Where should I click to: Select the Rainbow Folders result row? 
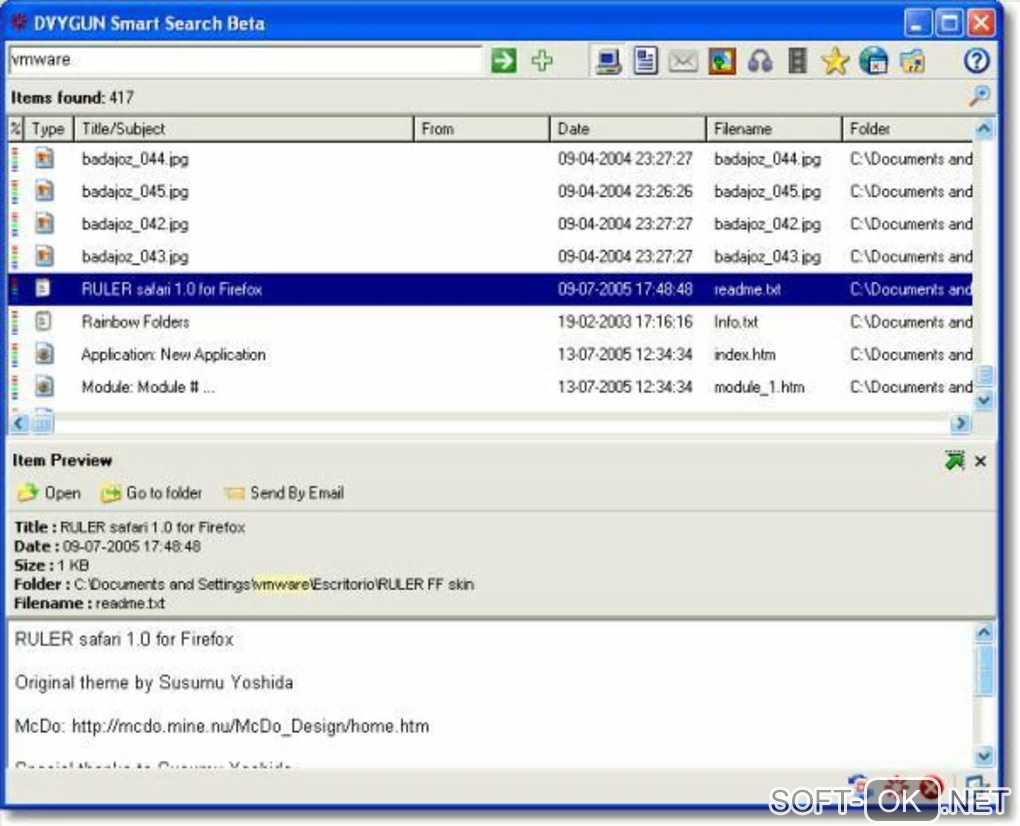[490, 321]
